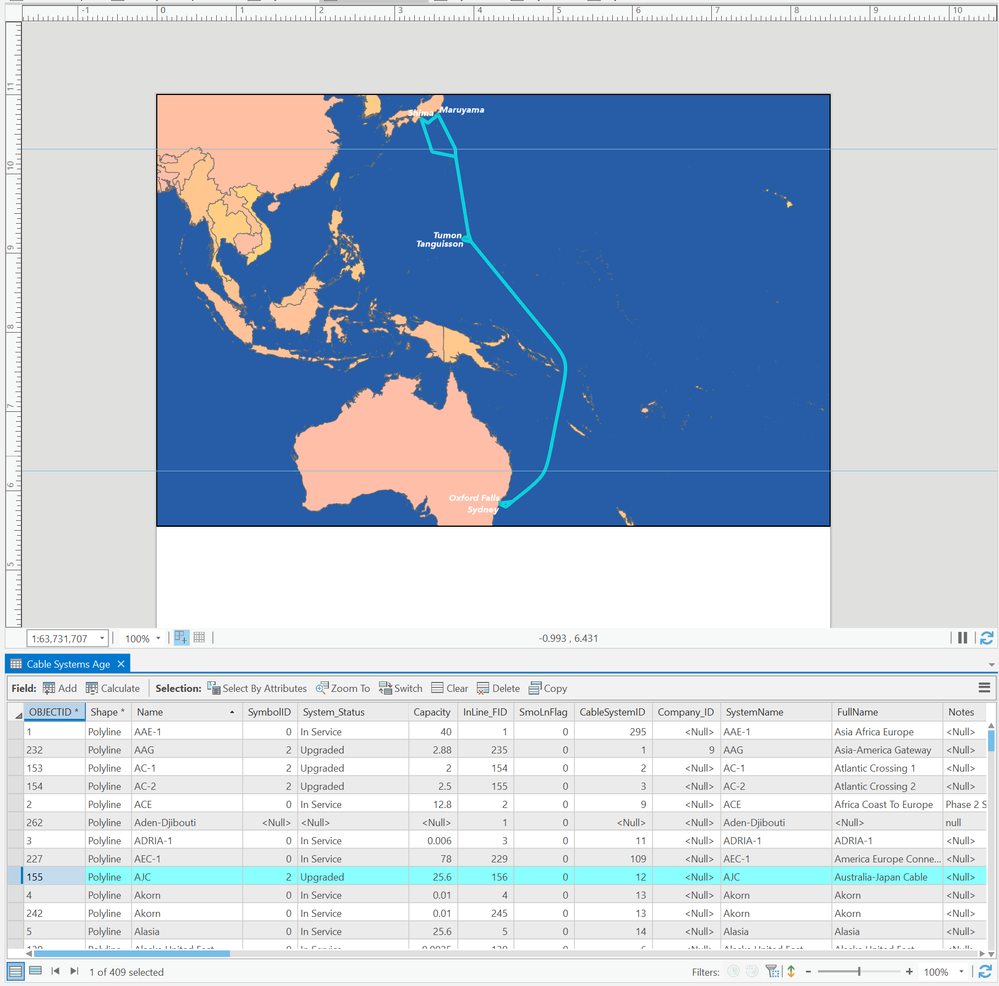Switch the current selection

click(400, 688)
